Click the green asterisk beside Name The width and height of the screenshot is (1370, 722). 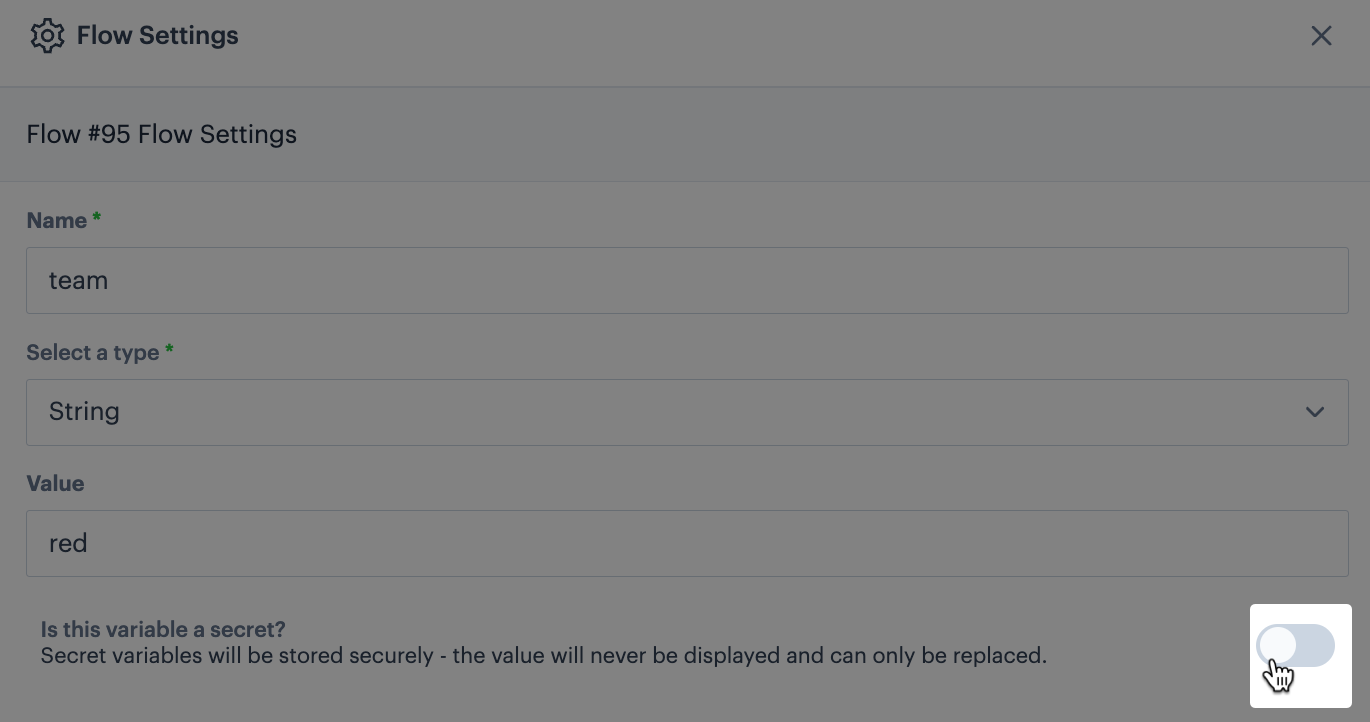coord(97,218)
